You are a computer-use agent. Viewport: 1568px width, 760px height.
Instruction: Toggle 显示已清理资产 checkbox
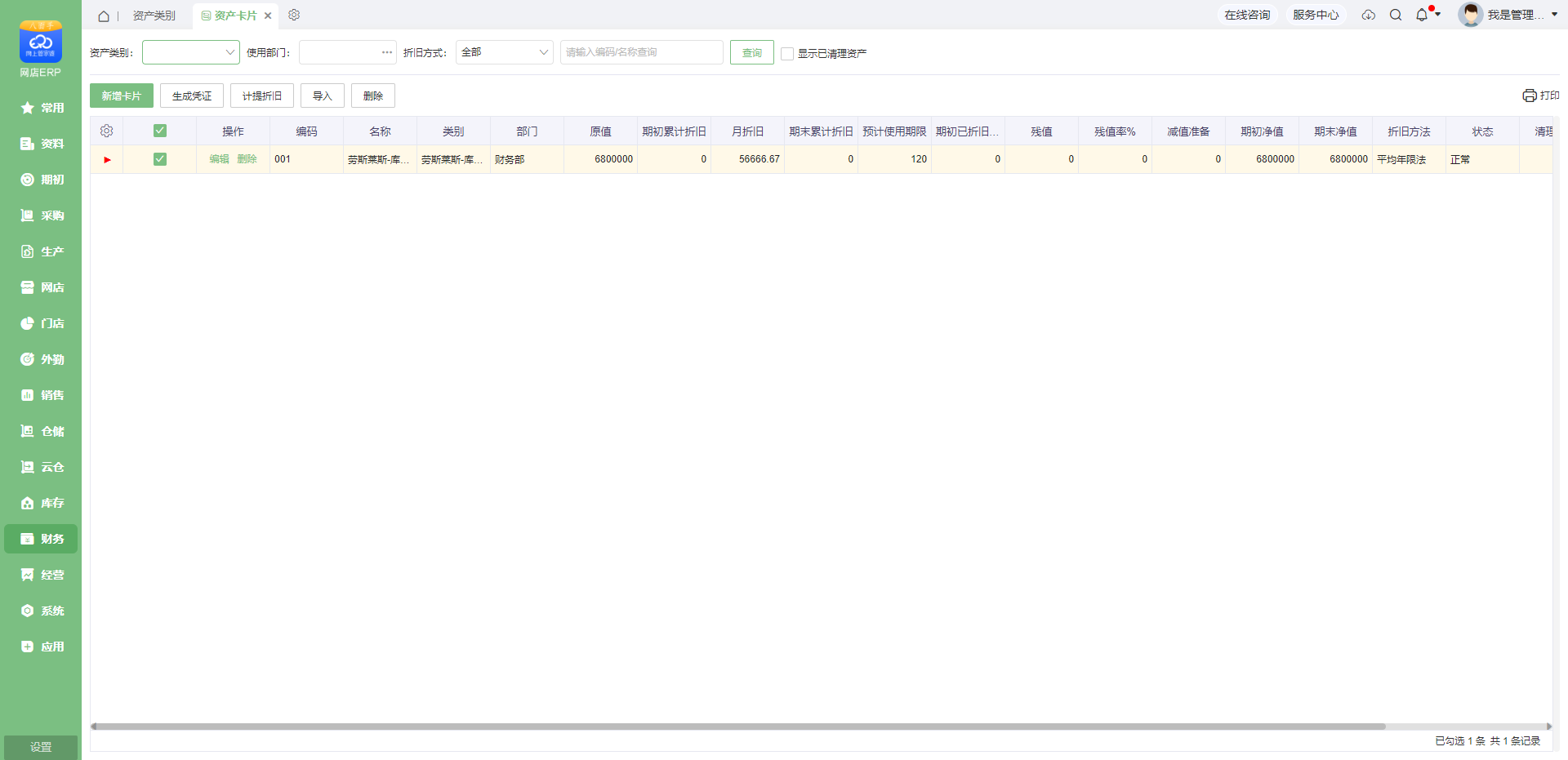(787, 53)
